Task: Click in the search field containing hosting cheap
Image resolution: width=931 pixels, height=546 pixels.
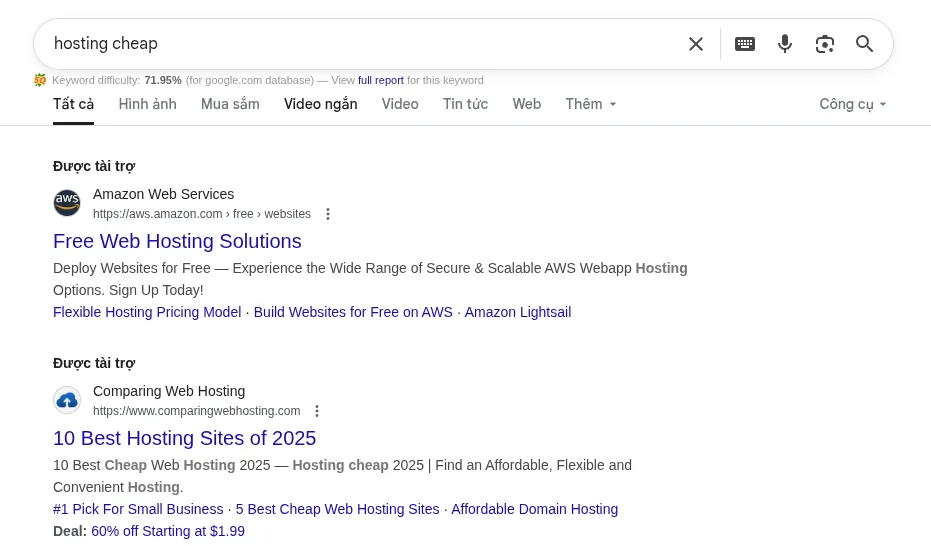Action: (360, 44)
